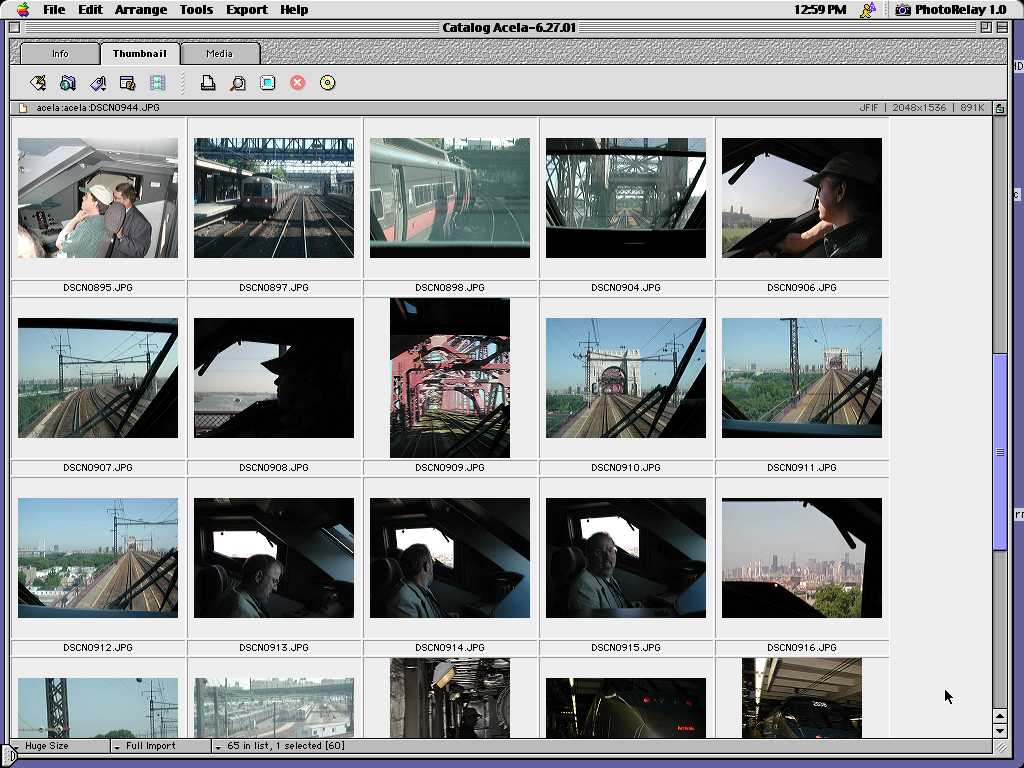Viewport: 1024px width, 768px height.
Task: Click the print (printer) toolbar icon
Action: (x=208, y=83)
